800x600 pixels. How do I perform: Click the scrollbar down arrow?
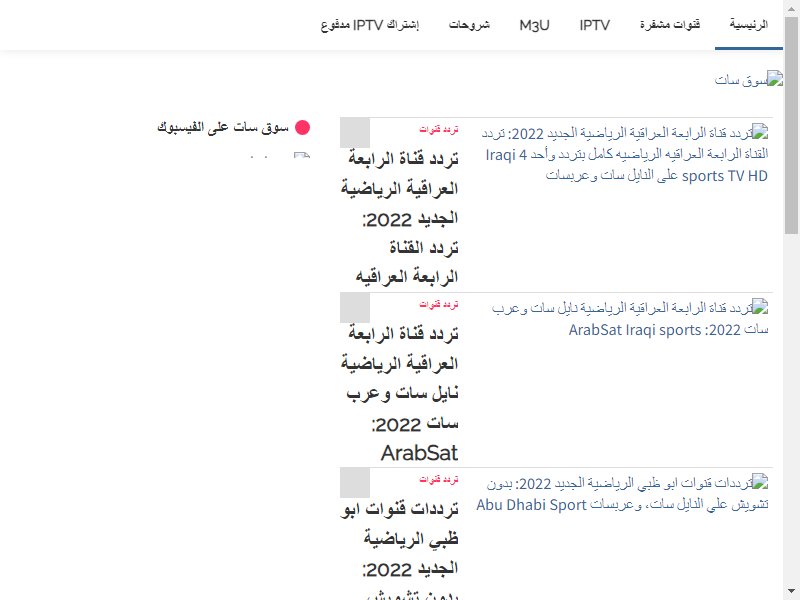point(791,592)
